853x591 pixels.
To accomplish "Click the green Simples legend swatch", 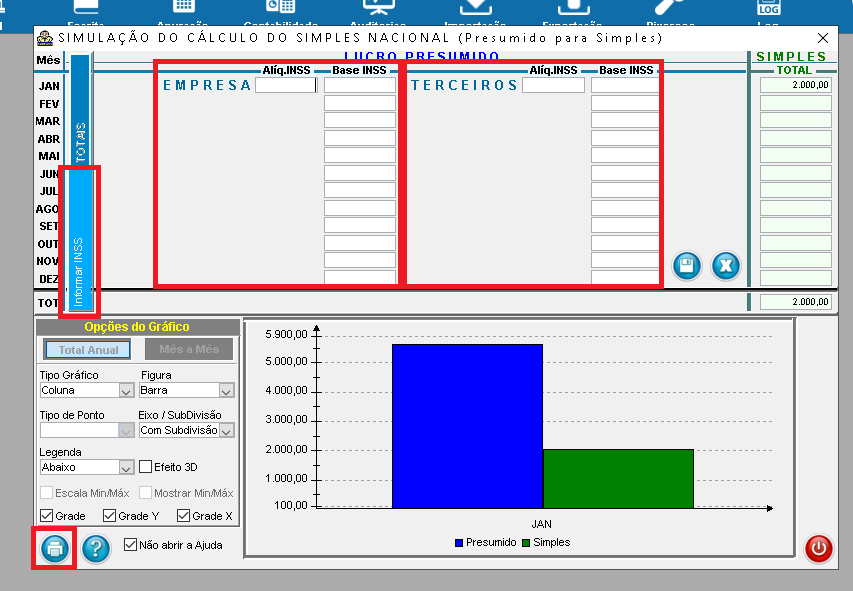I will click(x=526, y=543).
